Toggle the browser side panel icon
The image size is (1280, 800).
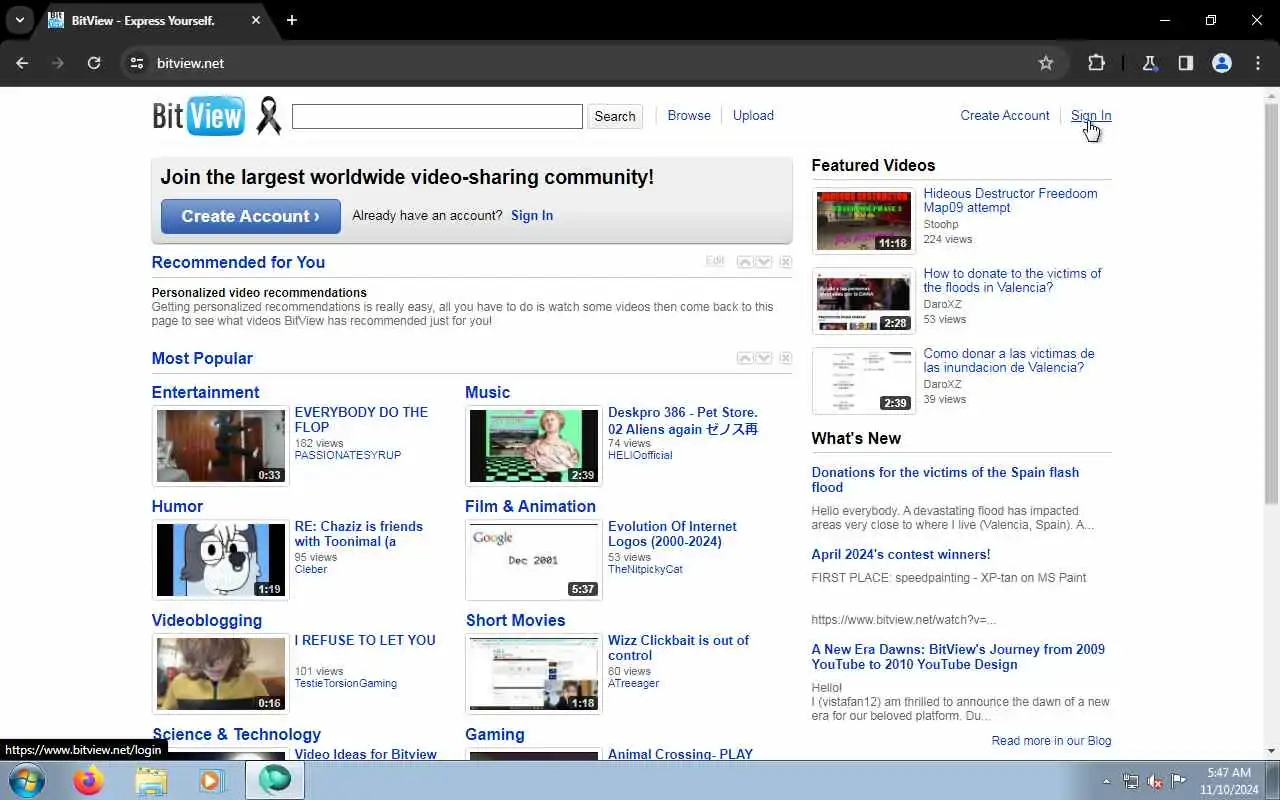1185,63
